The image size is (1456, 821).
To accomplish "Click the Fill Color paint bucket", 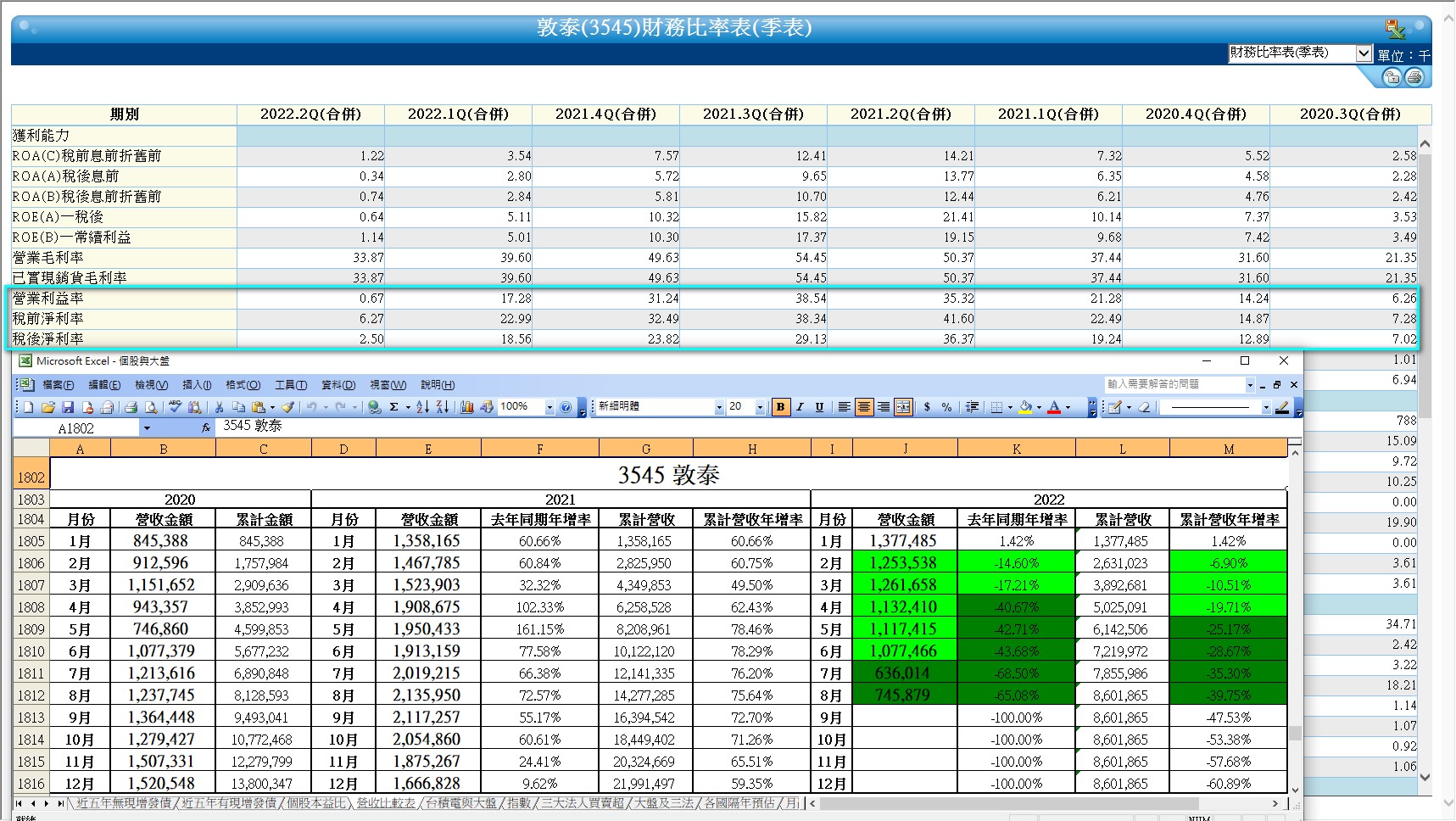I will coord(1026,407).
